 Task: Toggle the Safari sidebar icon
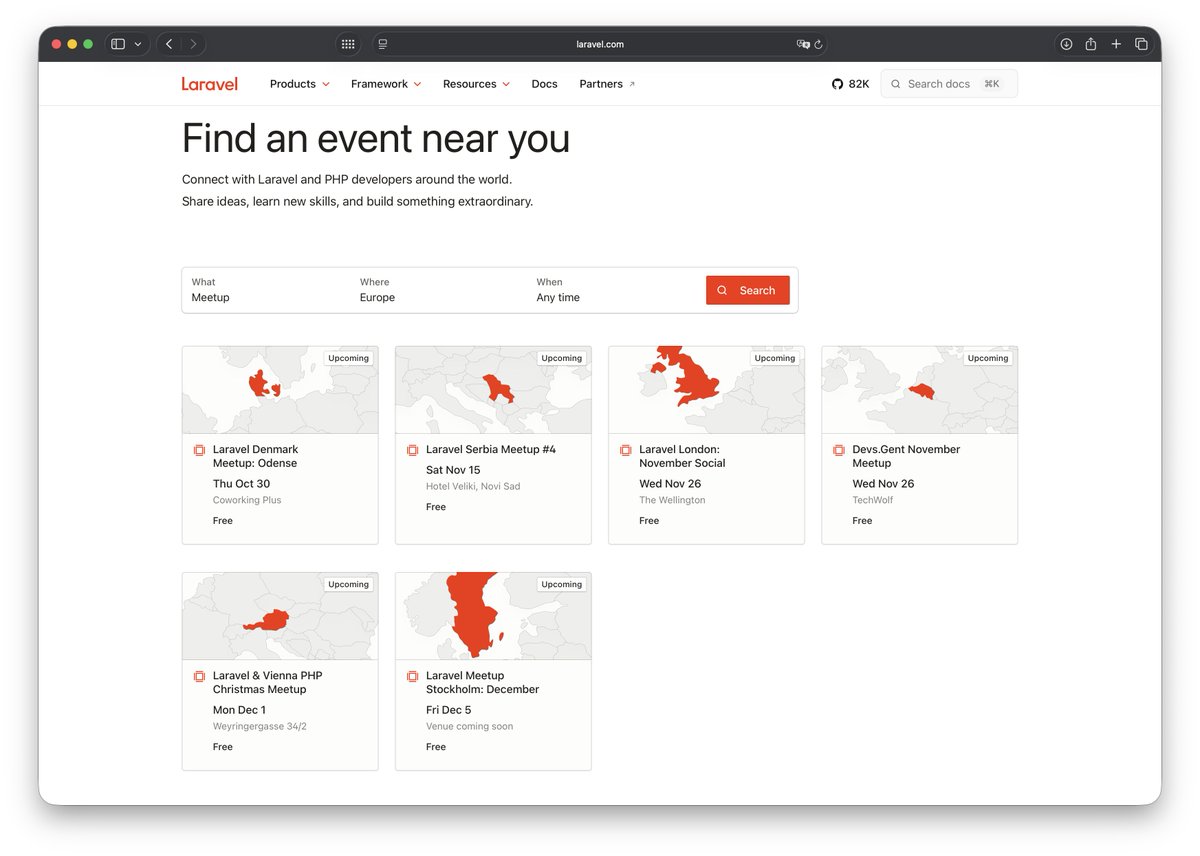coord(118,44)
